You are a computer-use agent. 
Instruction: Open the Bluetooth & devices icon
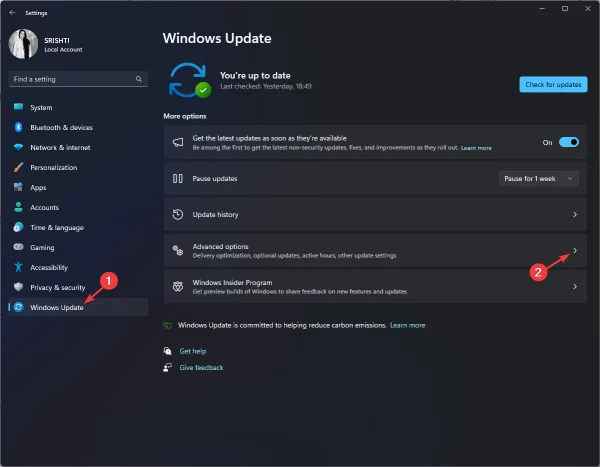[x=18, y=127]
